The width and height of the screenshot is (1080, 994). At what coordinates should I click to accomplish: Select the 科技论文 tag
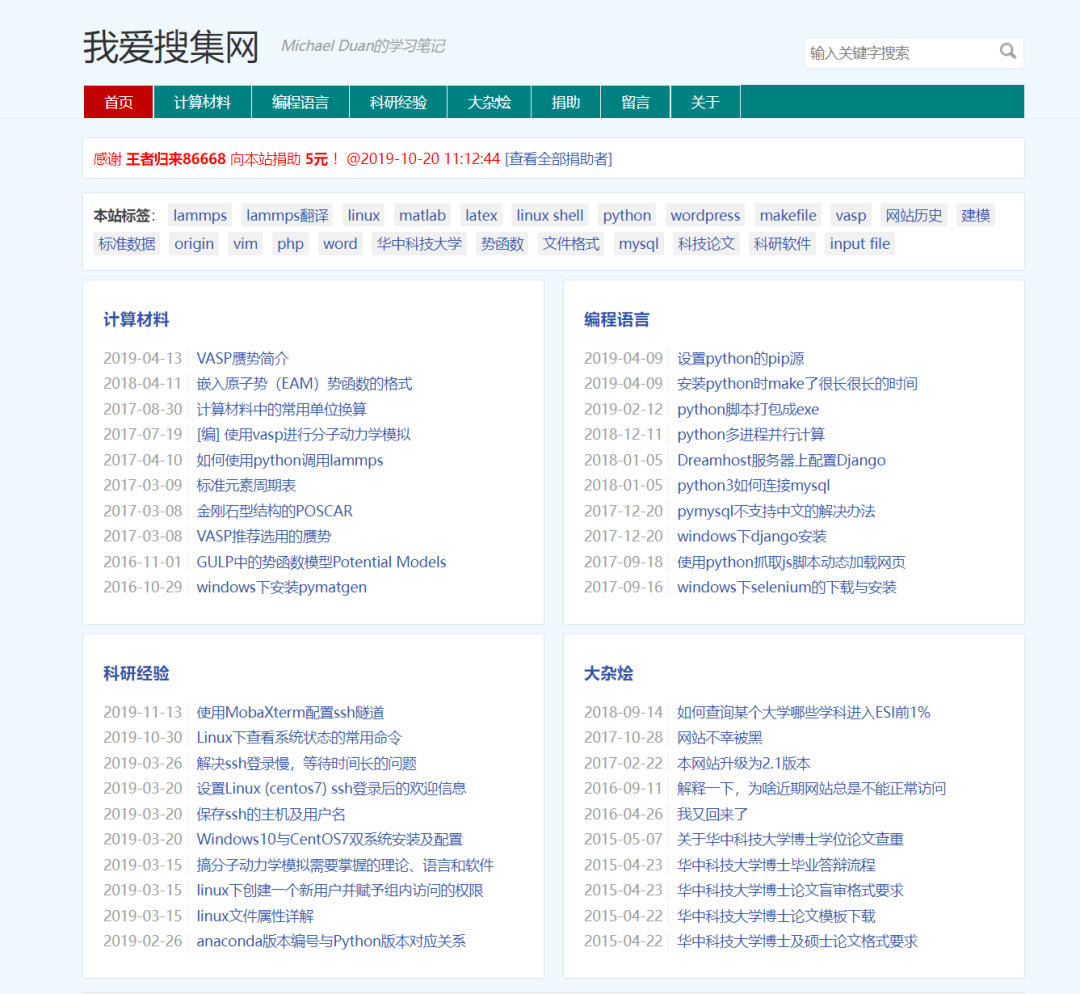(x=706, y=244)
